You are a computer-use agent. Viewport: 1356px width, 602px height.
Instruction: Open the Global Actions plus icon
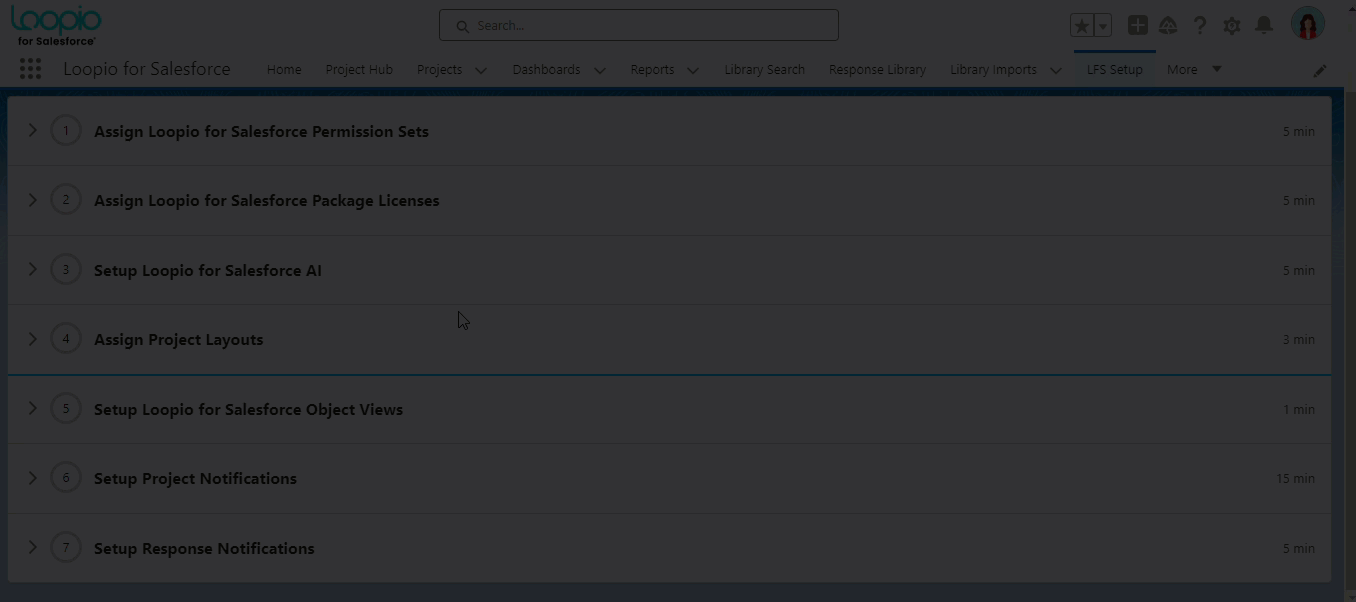click(x=1138, y=25)
